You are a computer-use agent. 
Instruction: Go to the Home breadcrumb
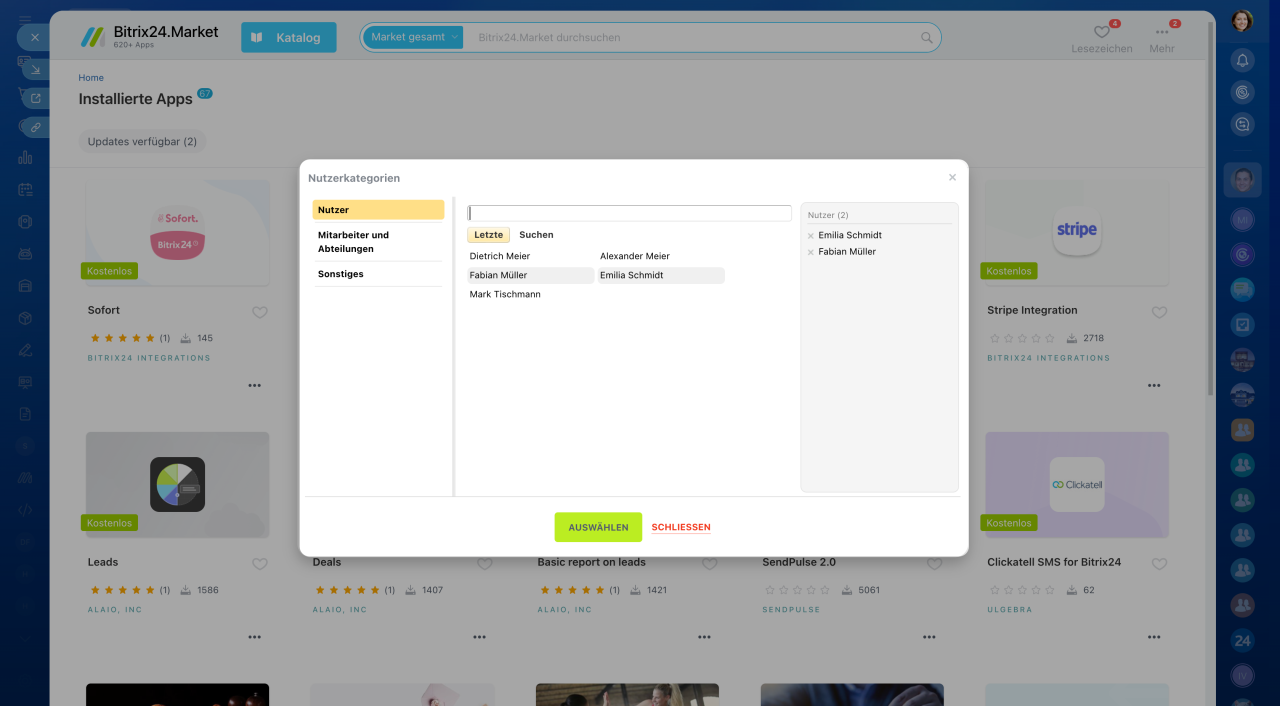point(91,78)
